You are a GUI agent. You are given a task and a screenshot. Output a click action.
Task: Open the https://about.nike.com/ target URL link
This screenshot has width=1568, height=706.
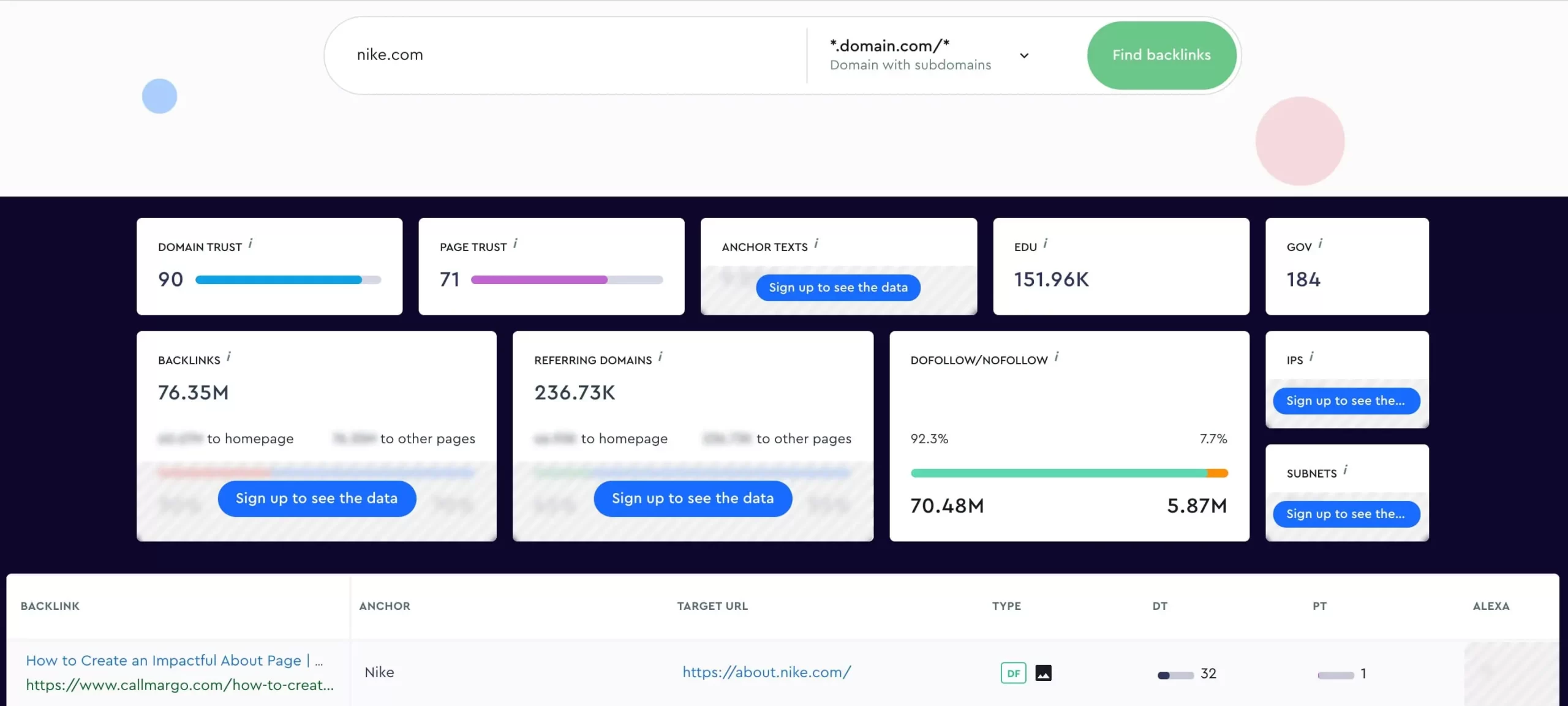click(766, 672)
